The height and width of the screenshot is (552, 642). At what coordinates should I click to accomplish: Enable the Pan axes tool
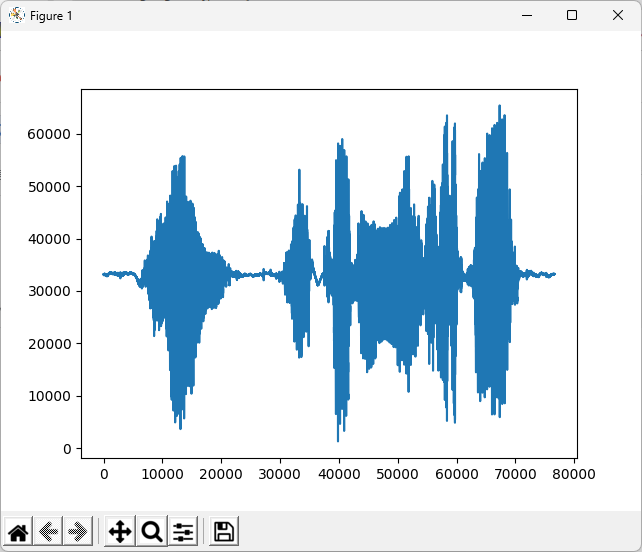coord(119,531)
